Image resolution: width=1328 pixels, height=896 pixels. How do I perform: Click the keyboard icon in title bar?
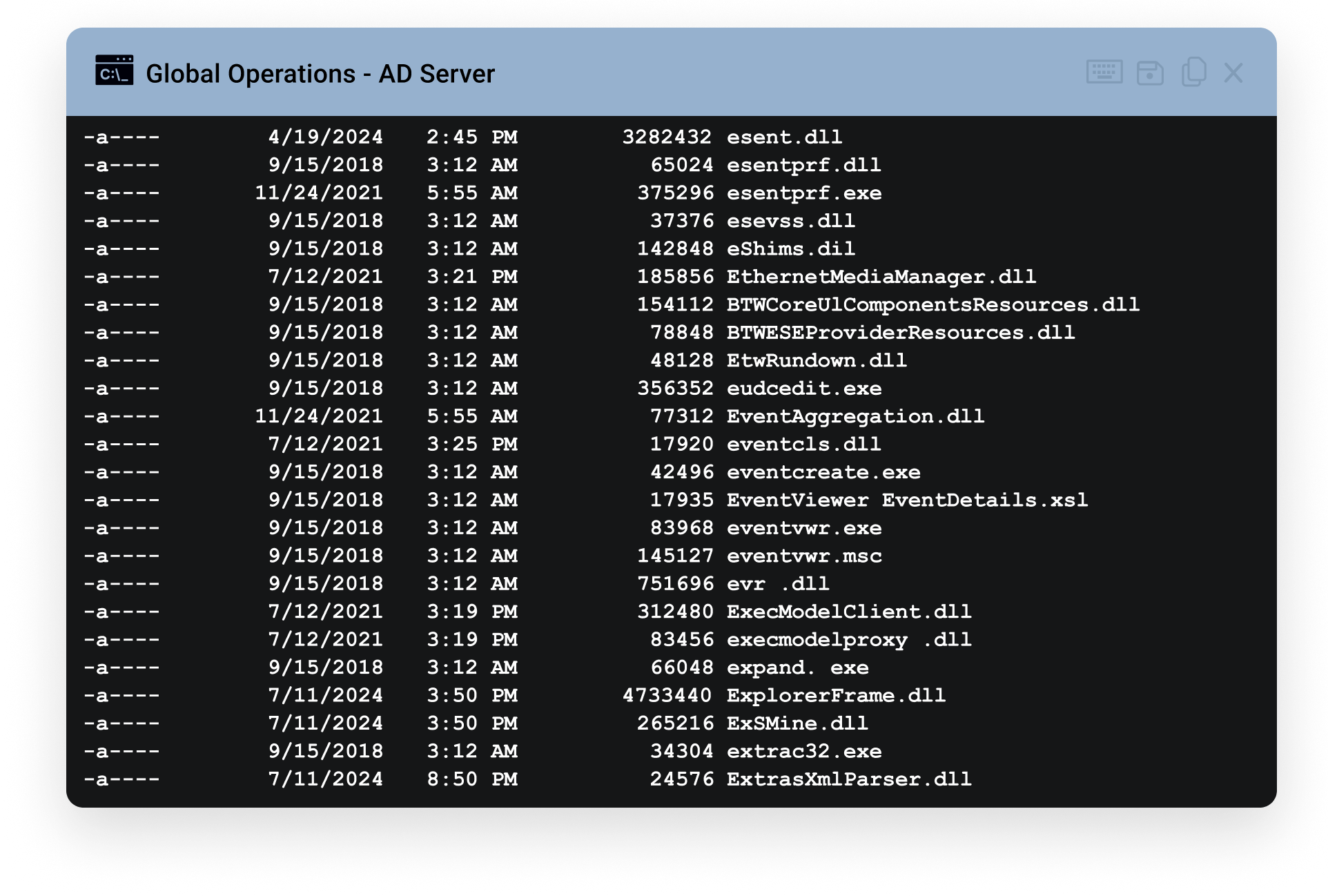click(x=1104, y=72)
